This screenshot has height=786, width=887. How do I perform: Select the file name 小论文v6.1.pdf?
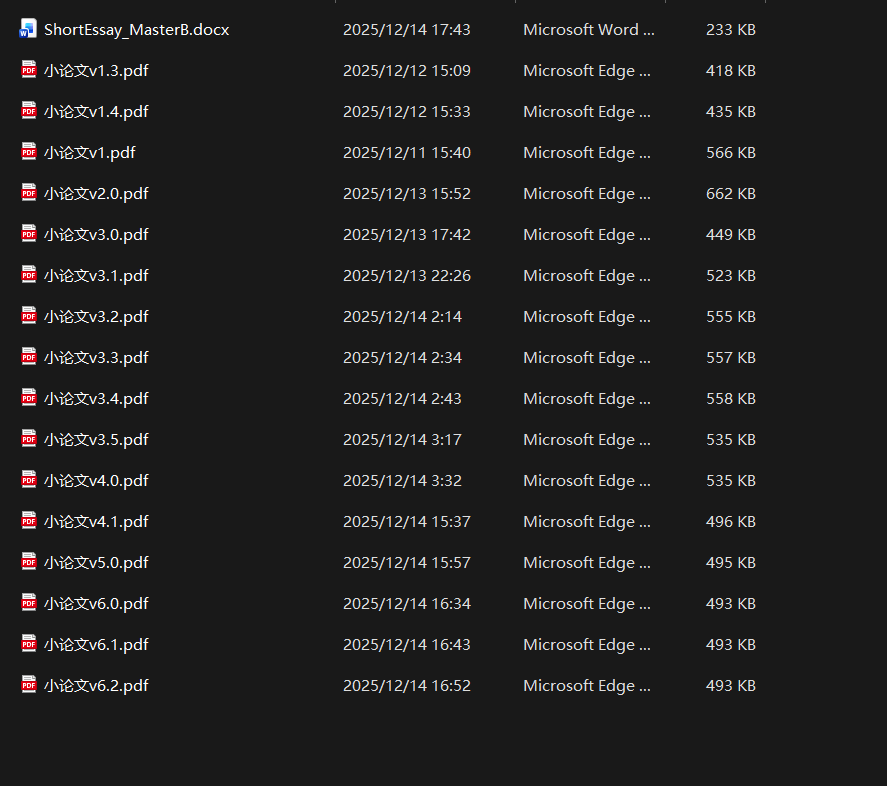click(96, 645)
